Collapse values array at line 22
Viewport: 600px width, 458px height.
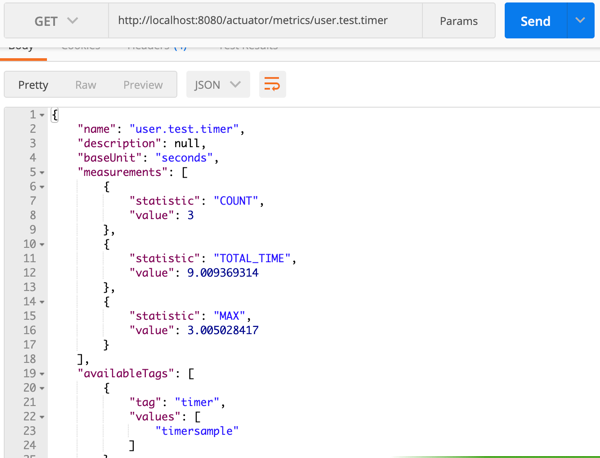[42, 417]
